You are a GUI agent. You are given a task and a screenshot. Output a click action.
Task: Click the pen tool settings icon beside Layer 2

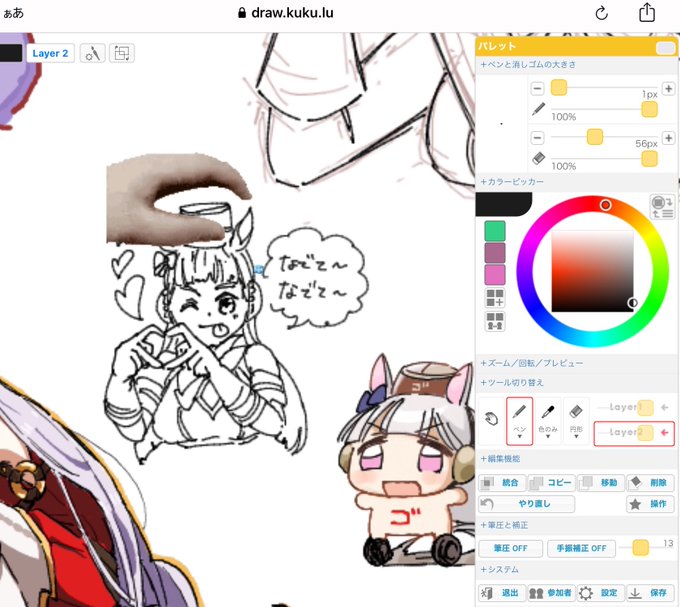(x=92, y=53)
